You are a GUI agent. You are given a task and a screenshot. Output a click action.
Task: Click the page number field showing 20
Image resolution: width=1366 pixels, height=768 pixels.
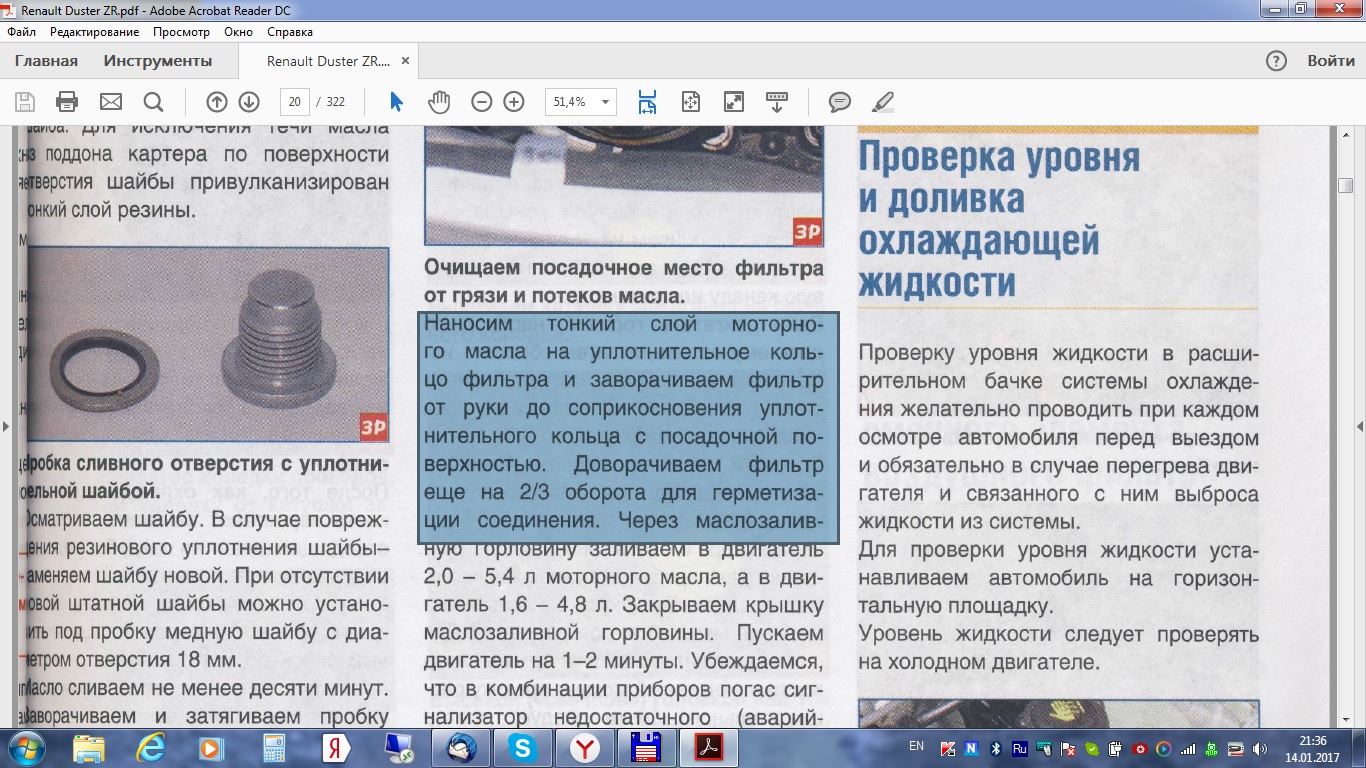[x=294, y=102]
